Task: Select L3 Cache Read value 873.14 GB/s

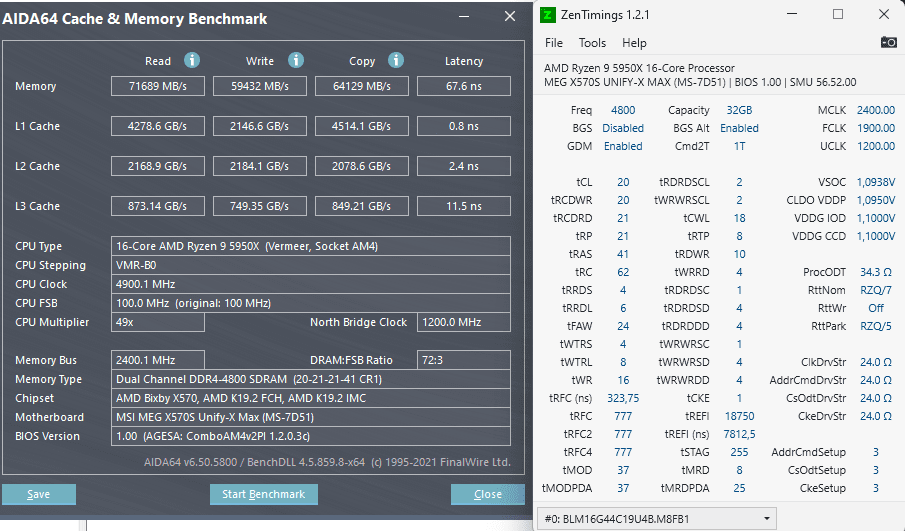Action: point(158,206)
